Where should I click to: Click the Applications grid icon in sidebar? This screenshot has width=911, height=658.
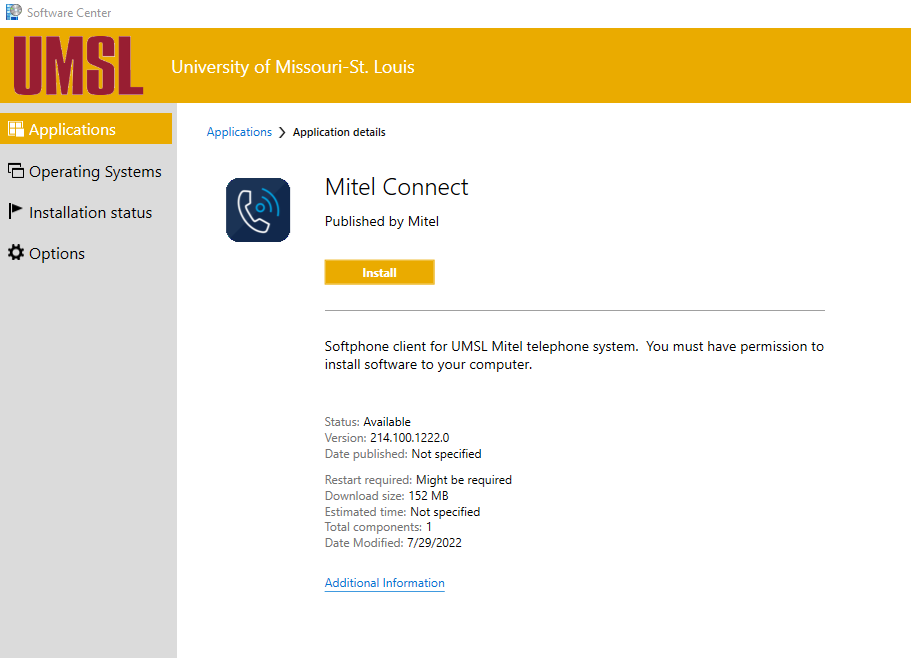[x=15, y=129]
